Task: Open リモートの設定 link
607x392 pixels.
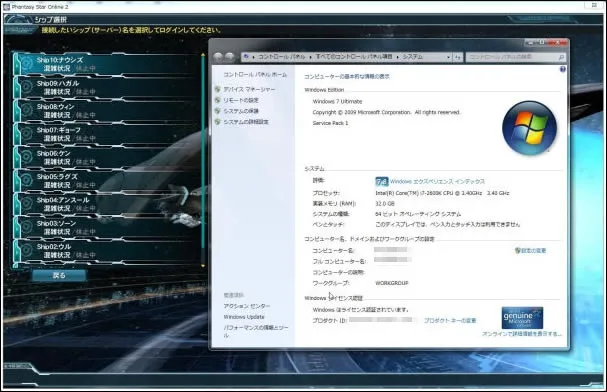Action: (241, 100)
